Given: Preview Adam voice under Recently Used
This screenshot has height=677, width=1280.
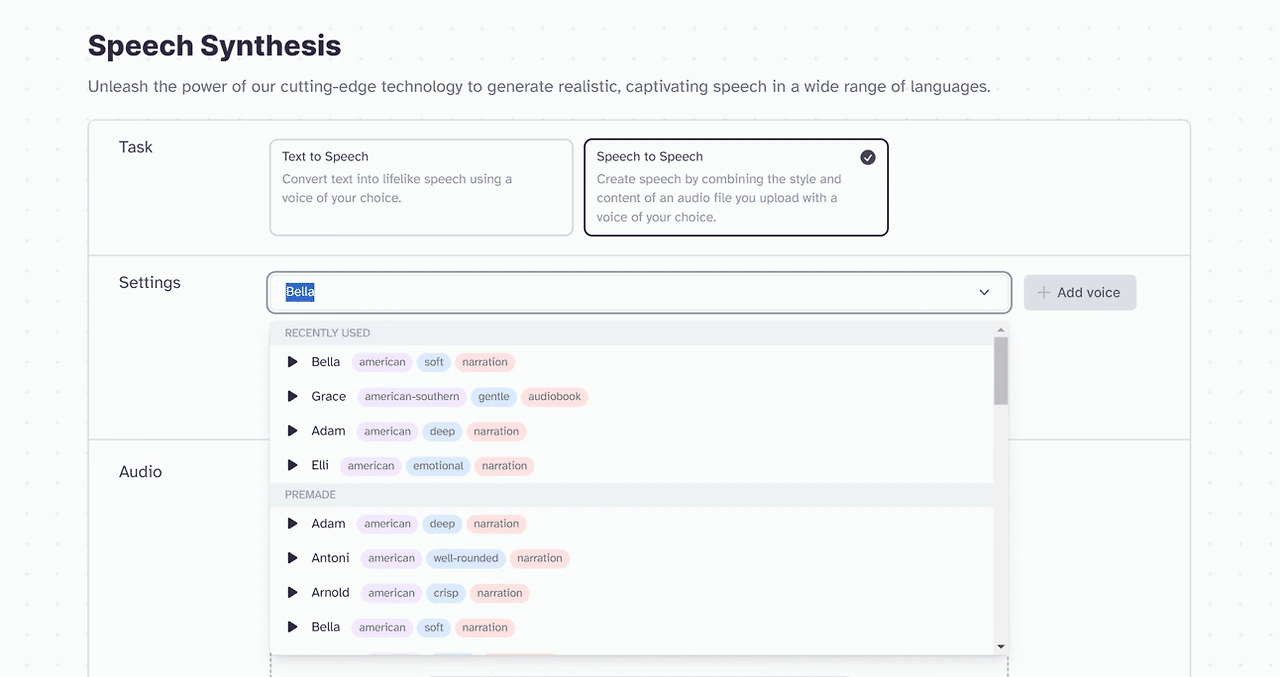Looking at the screenshot, I should (x=293, y=431).
